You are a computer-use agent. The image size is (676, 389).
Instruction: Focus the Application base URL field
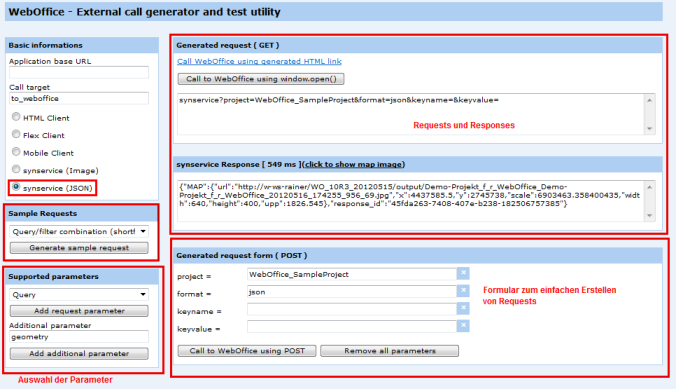coord(79,72)
